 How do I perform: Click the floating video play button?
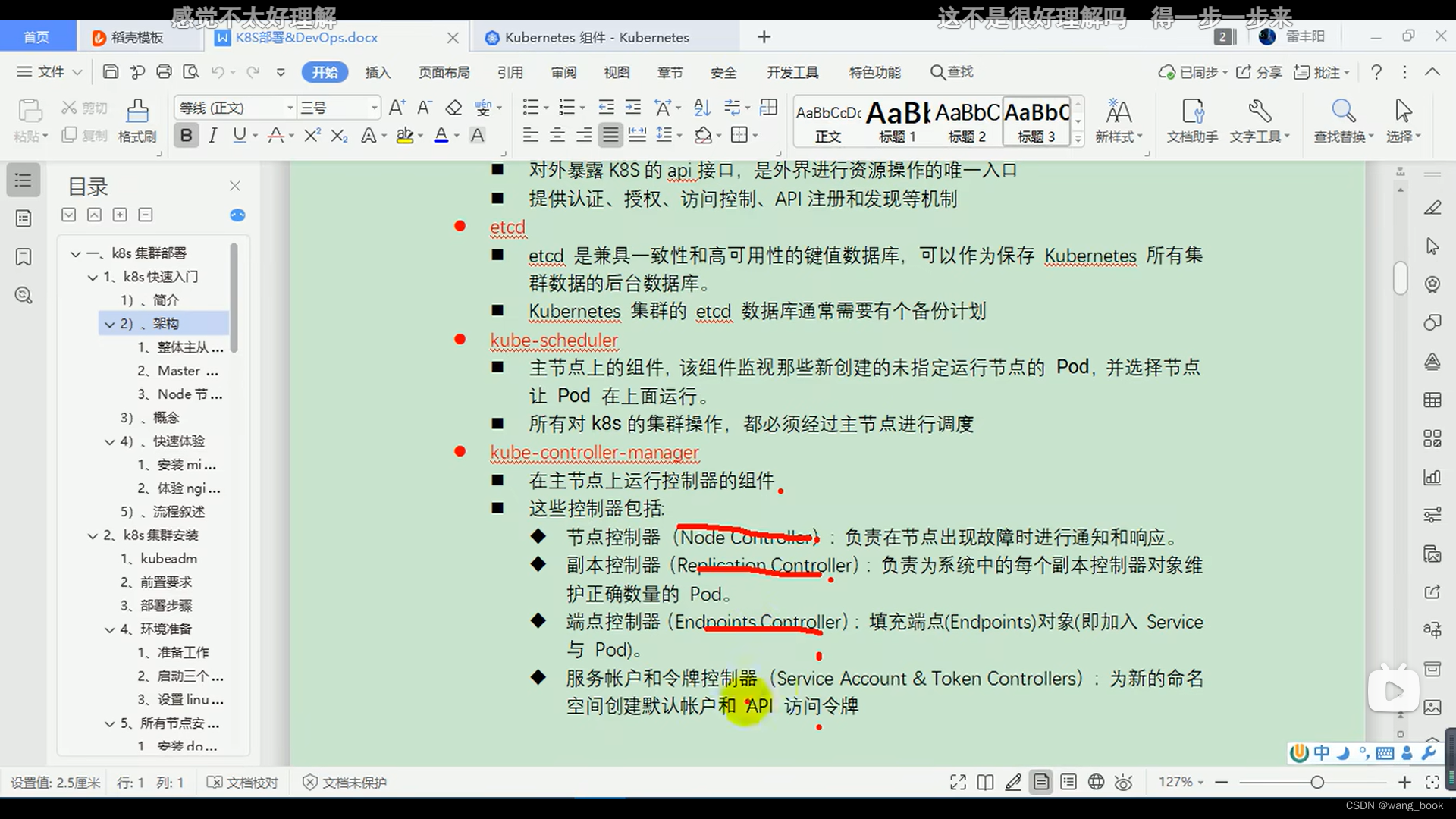(x=1393, y=690)
